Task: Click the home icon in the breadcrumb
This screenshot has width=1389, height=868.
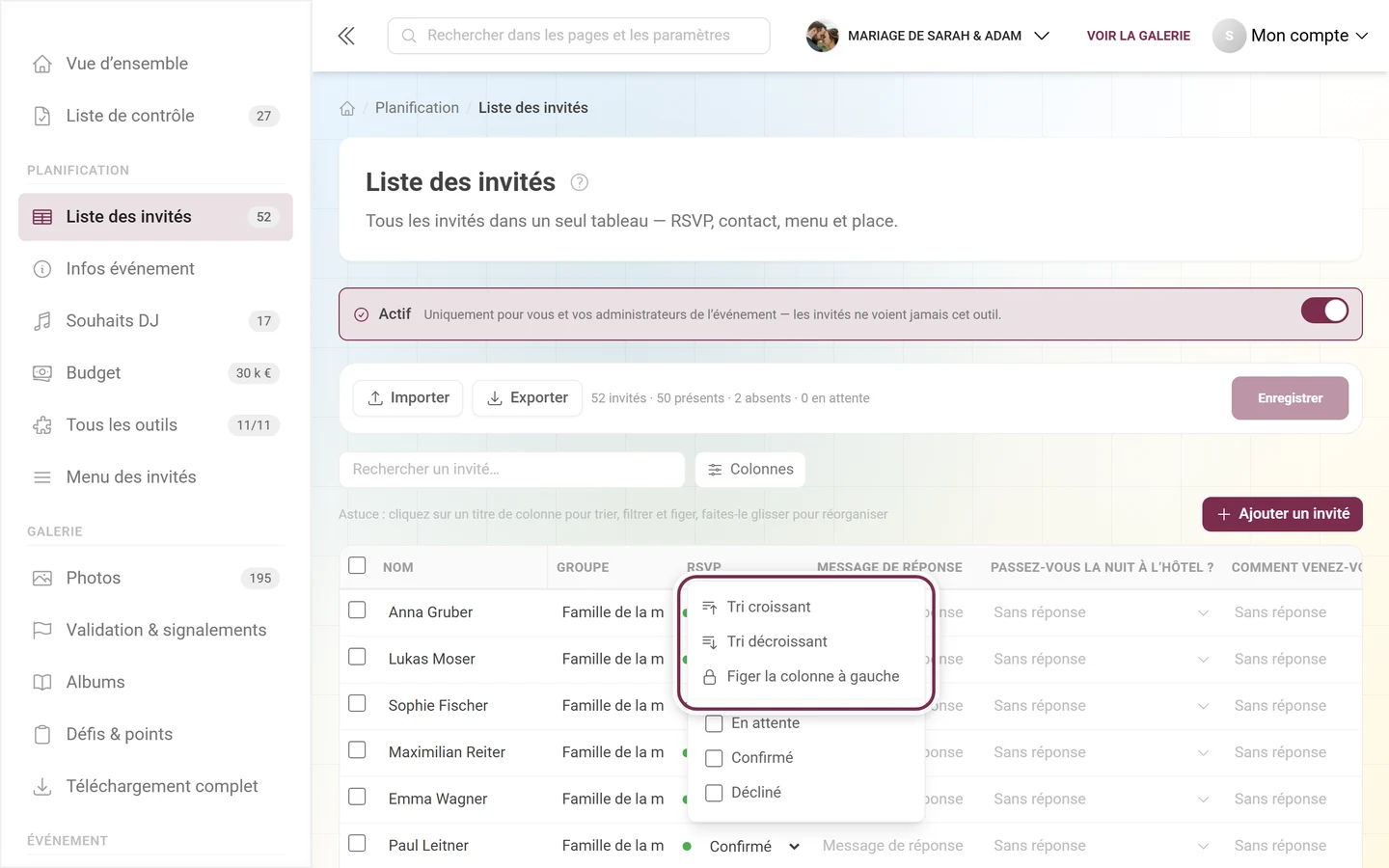Action: click(x=347, y=108)
